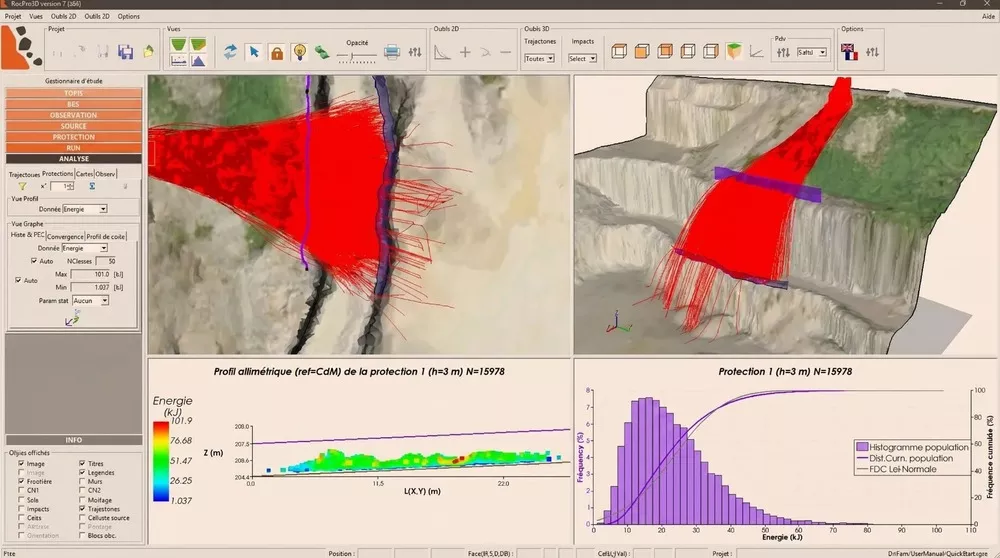Screen dimensions: 1000x558
Task: Select the 2D profile curve tool
Action: 442,52
